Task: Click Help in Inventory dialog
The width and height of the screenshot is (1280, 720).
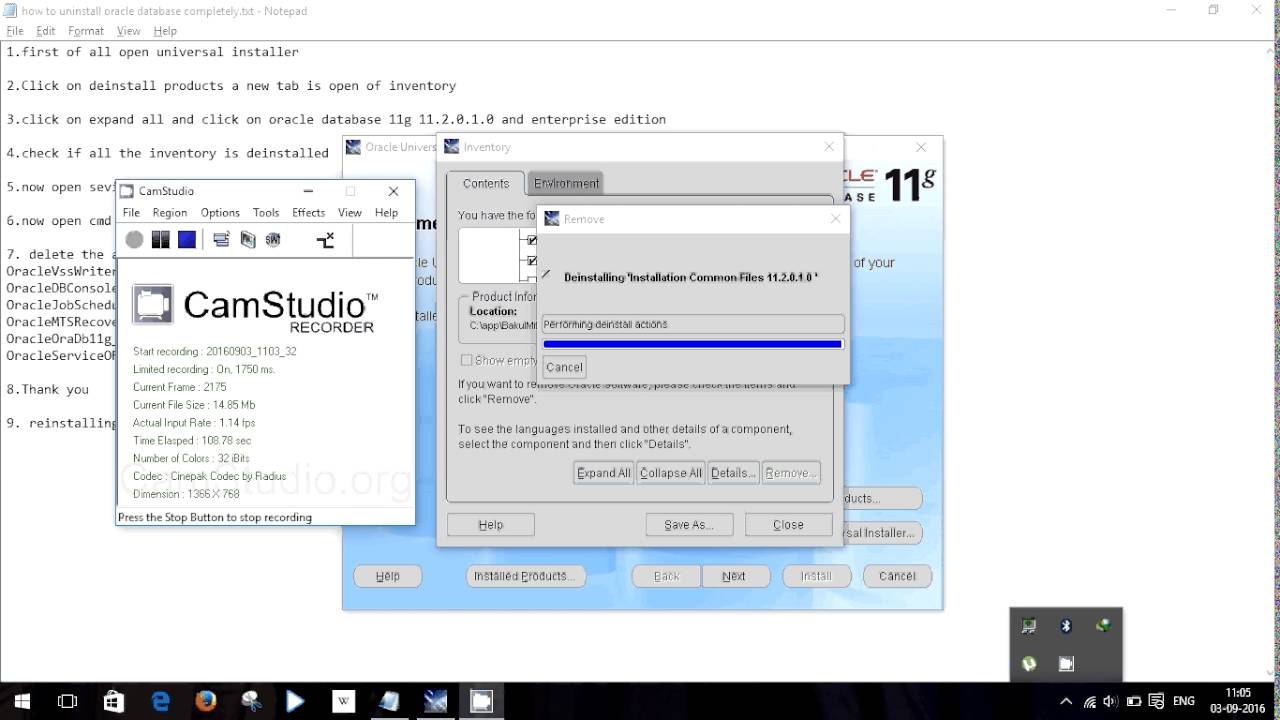Action: 491,525
